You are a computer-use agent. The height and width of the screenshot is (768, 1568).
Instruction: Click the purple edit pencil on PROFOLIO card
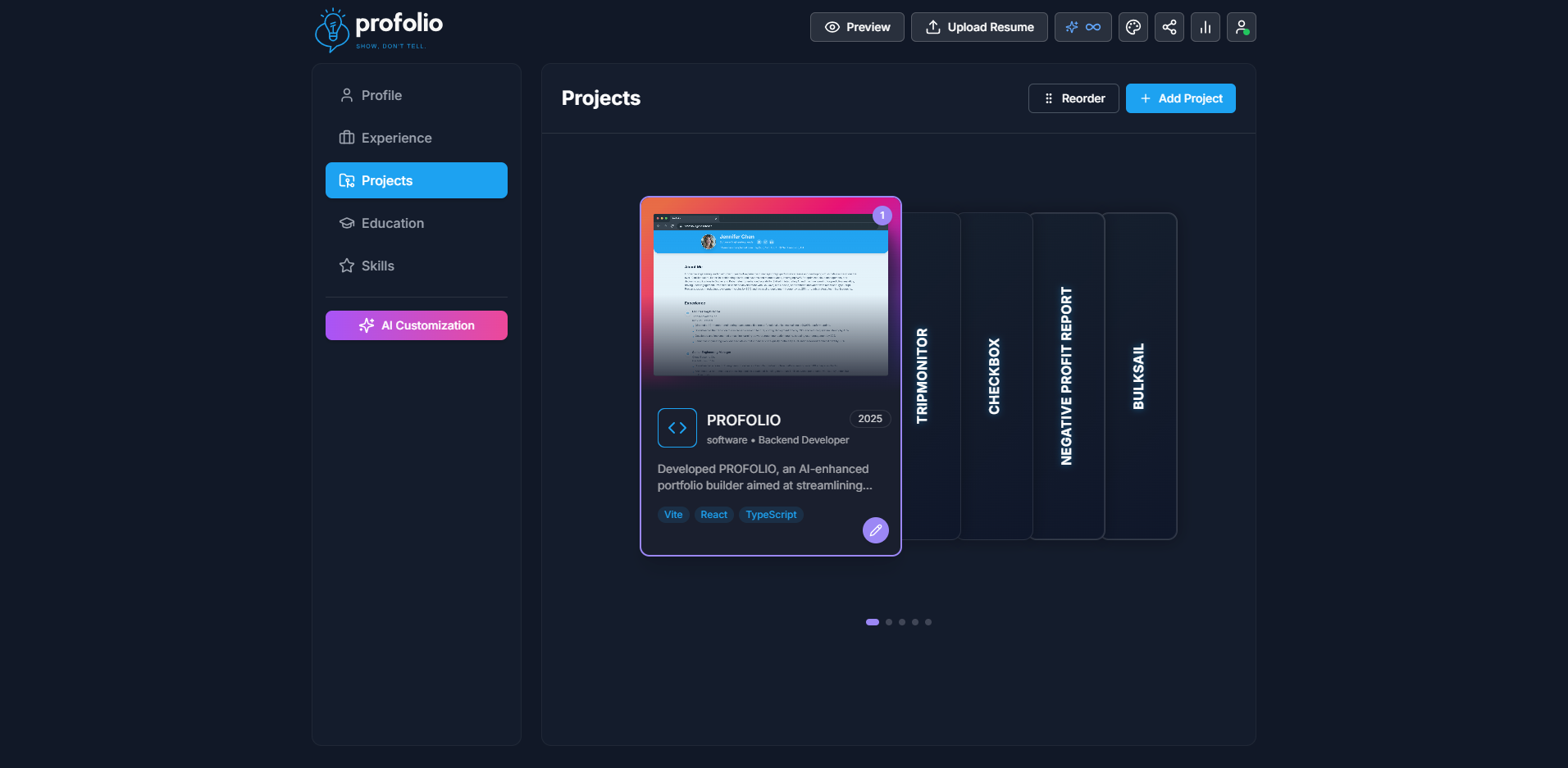coord(875,530)
